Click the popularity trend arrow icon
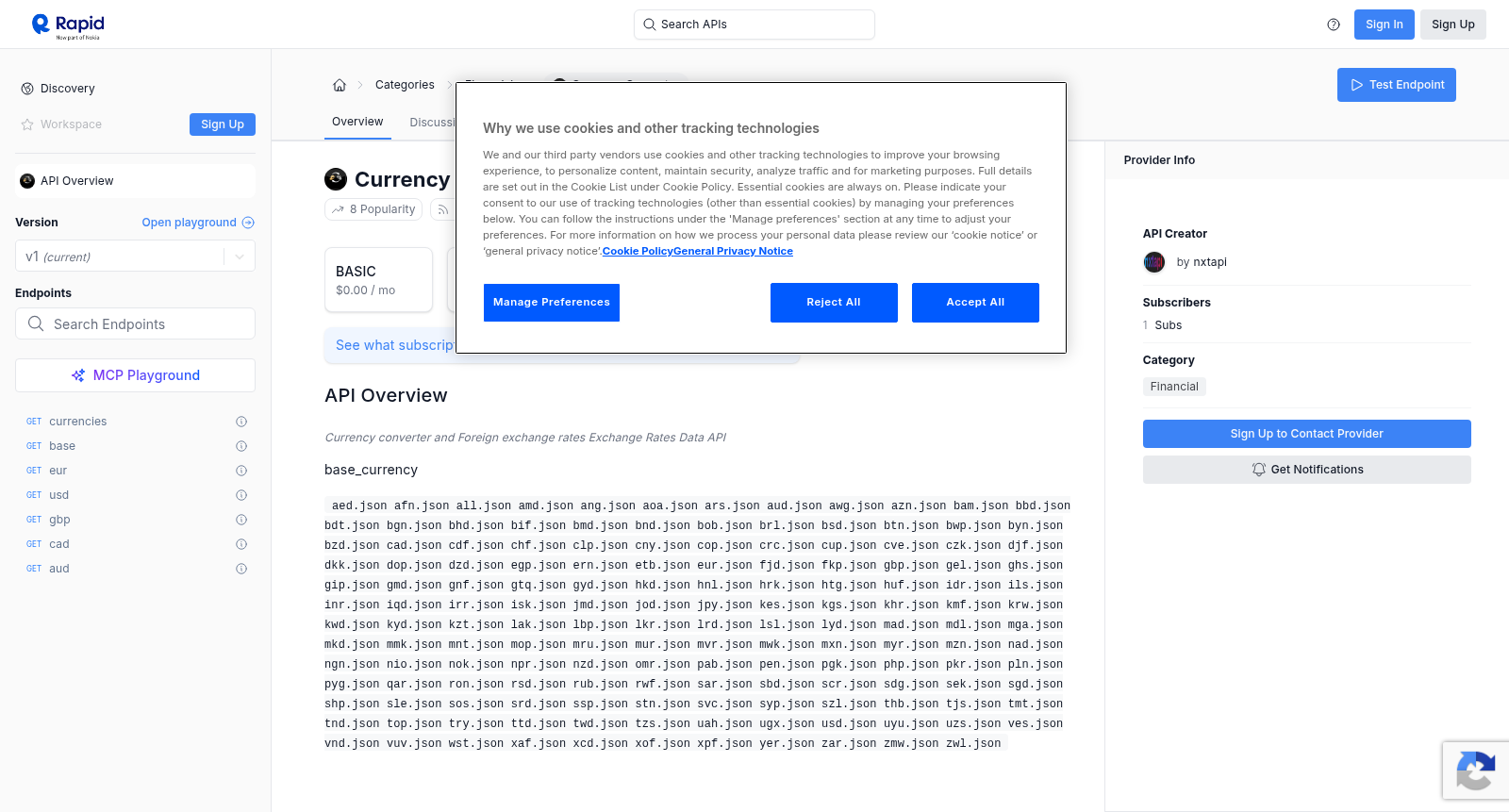The width and height of the screenshot is (1509, 812). [x=338, y=209]
